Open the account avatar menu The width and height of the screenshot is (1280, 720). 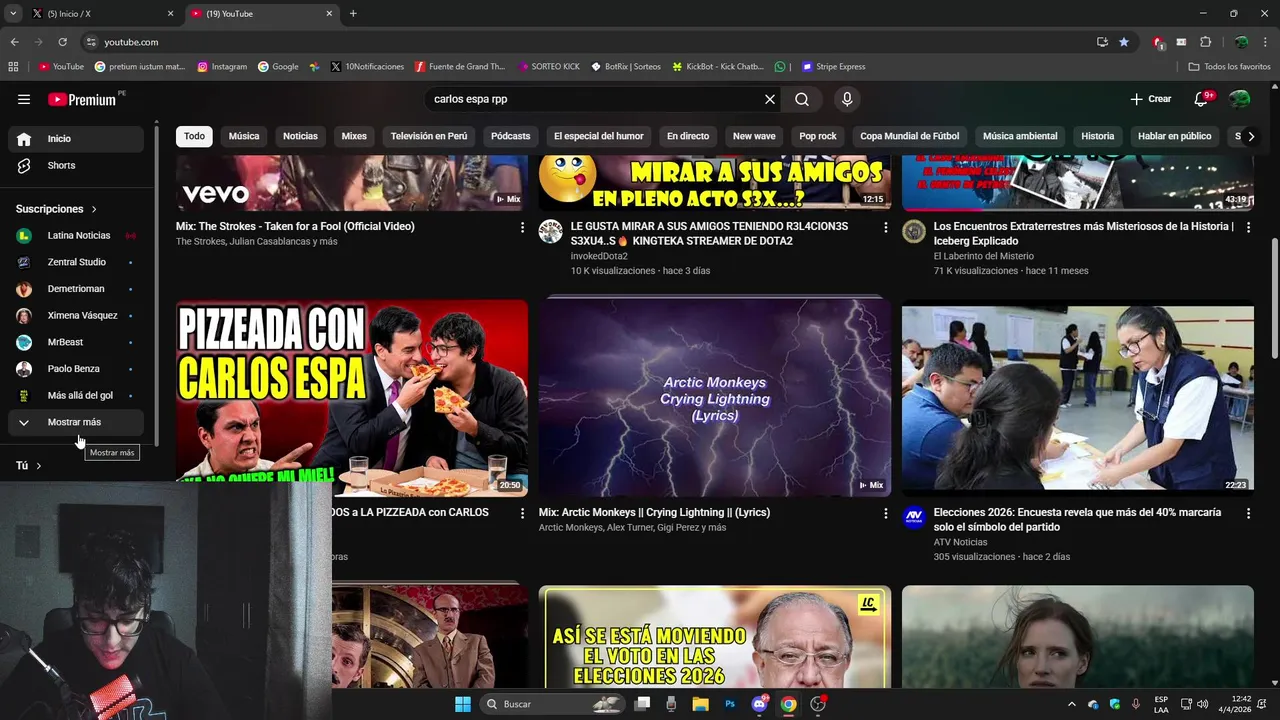tap(1239, 99)
